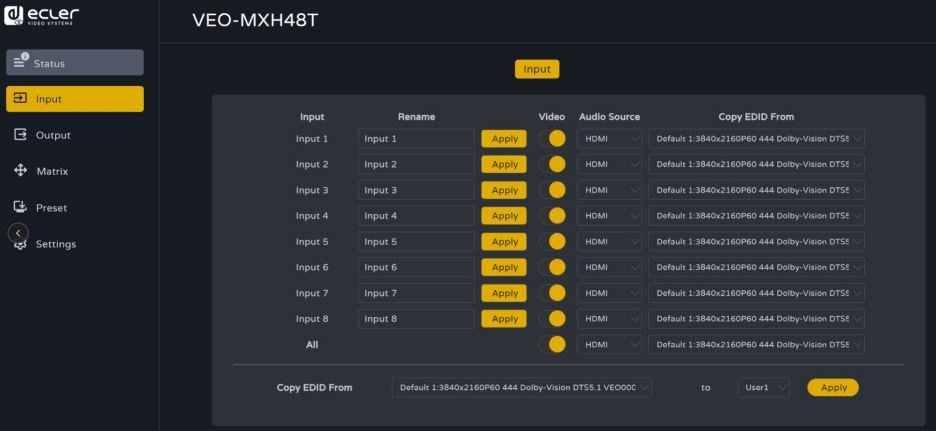The width and height of the screenshot is (936, 431).
Task: Click the Audio Source column header
Action: pyautogui.click(x=609, y=117)
